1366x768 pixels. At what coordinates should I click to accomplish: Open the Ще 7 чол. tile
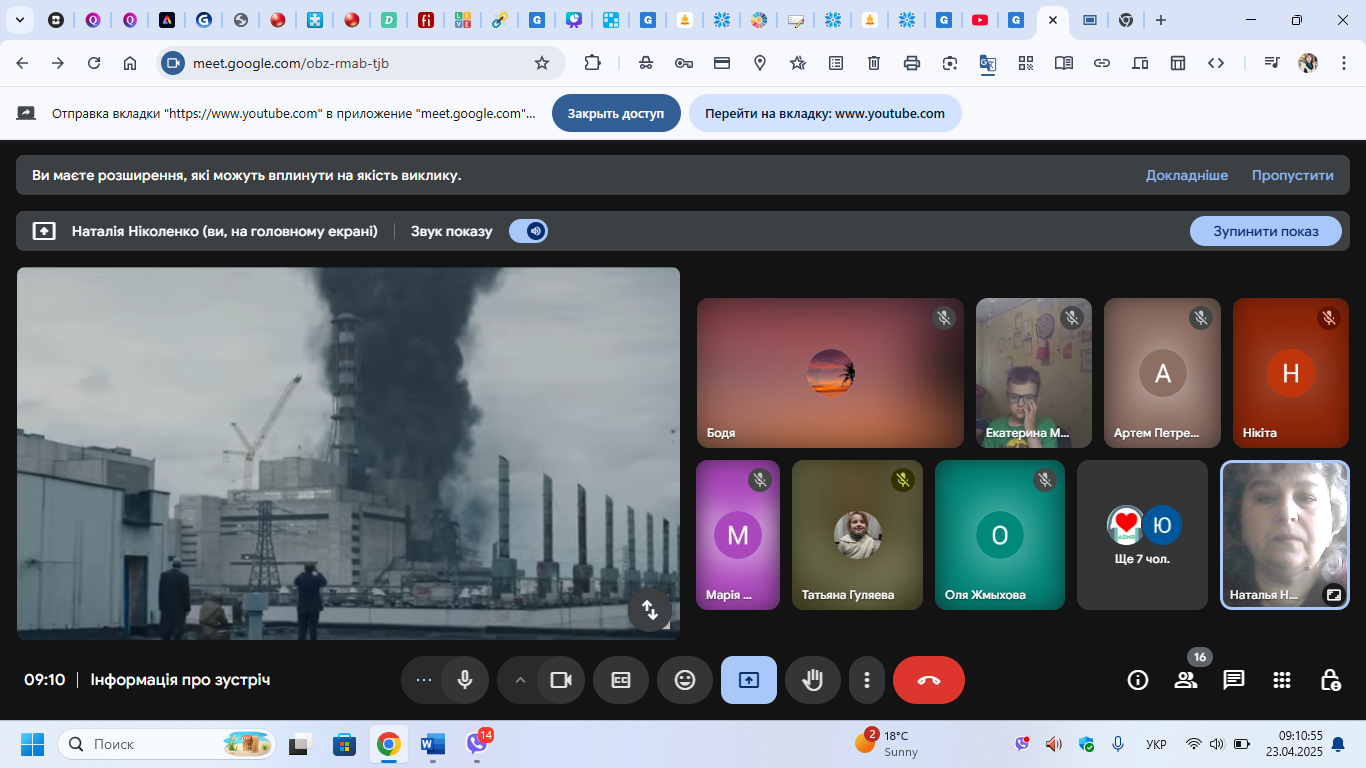(x=1142, y=535)
